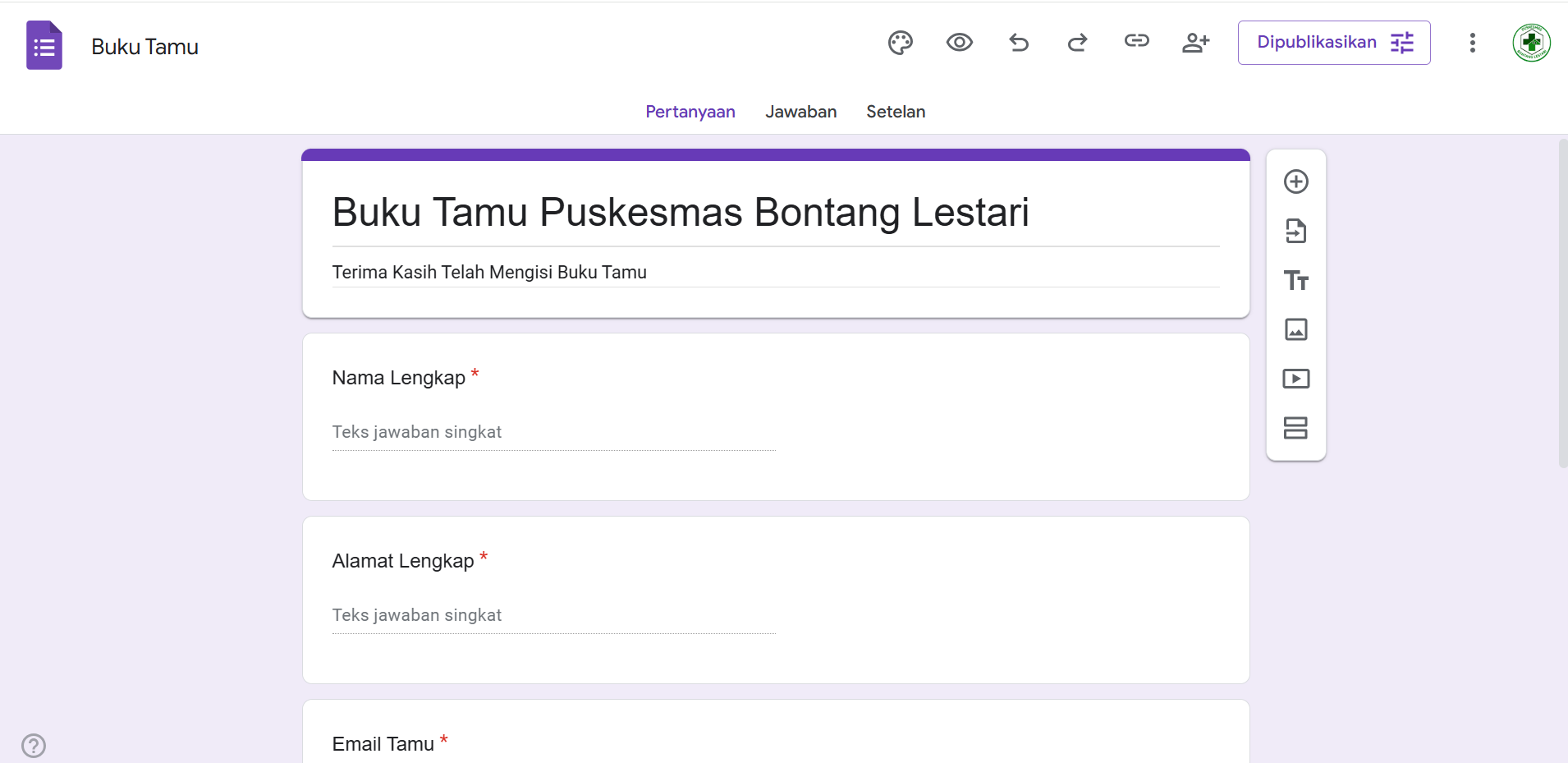Image resolution: width=1568 pixels, height=763 pixels.
Task: Select the Email Tamu question
Action: click(776, 732)
